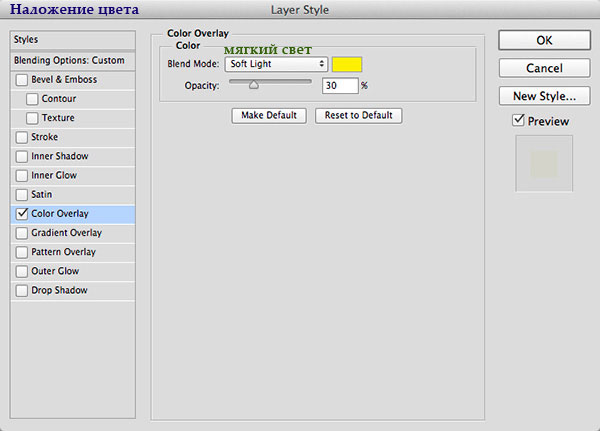
Task: Click Reset to Default button
Action: point(359,115)
